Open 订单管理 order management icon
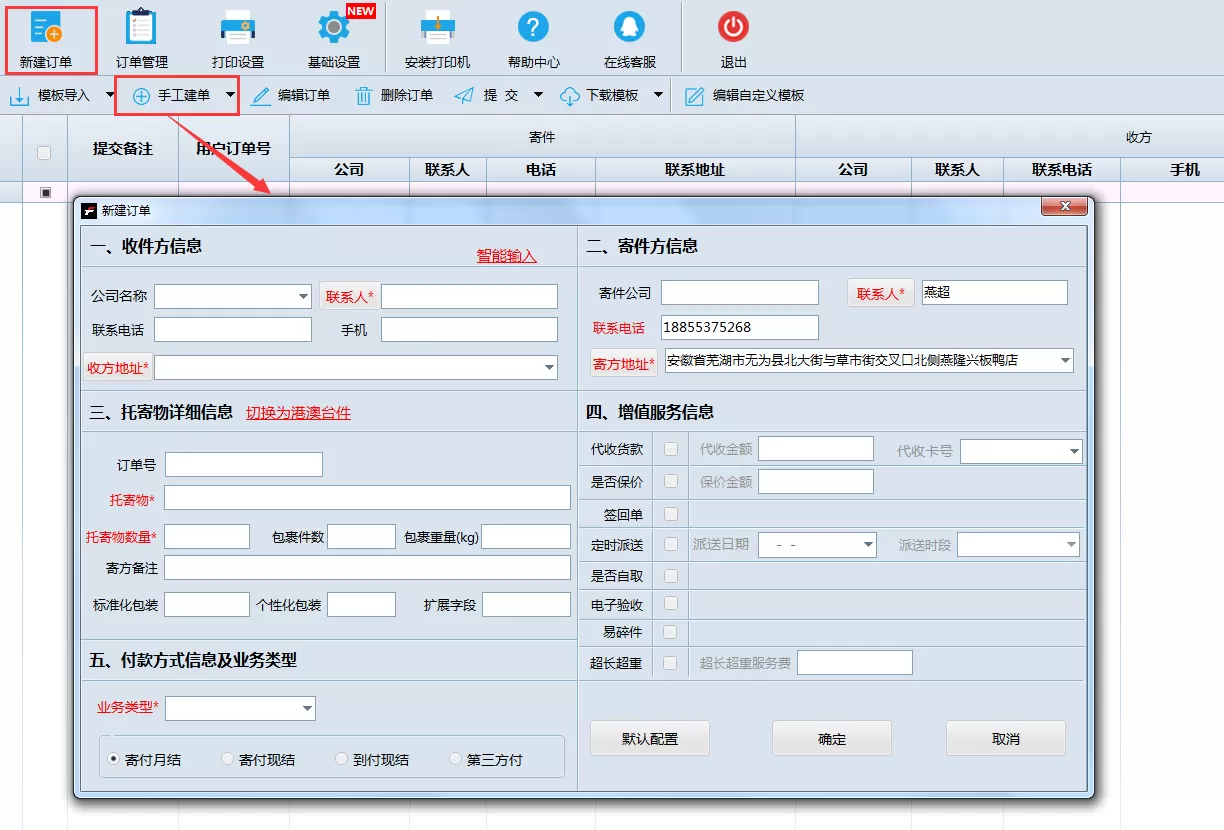The image size is (1224, 830). [x=142, y=28]
